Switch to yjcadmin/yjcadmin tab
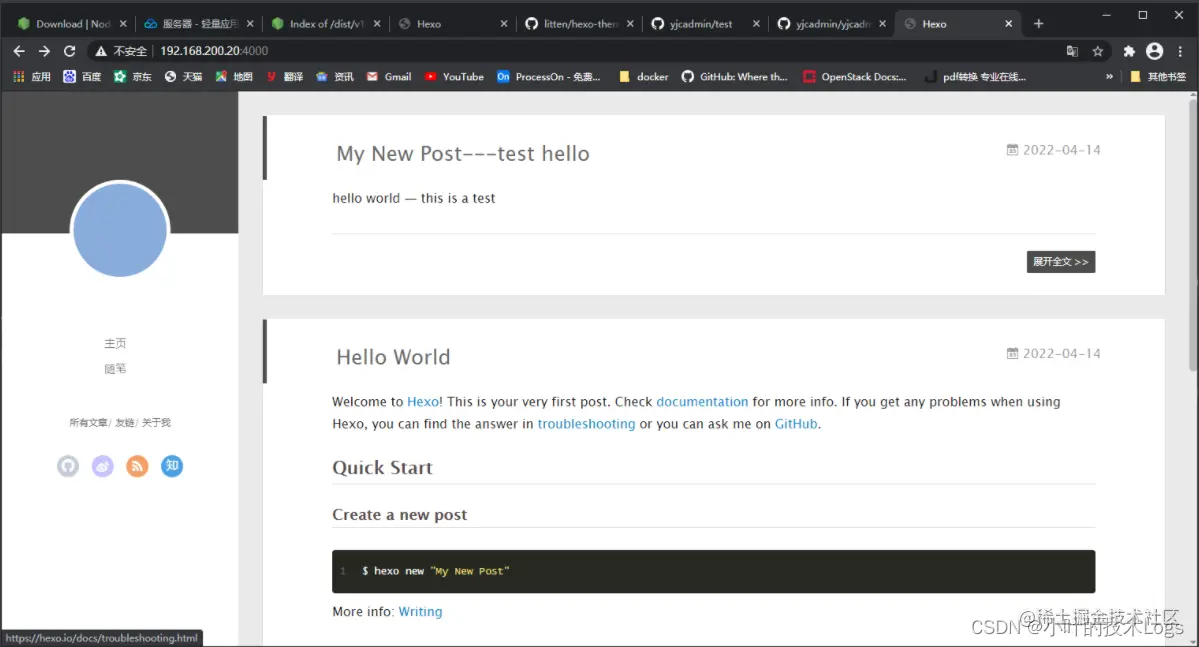The width and height of the screenshot is (1199, 647). 826,24
